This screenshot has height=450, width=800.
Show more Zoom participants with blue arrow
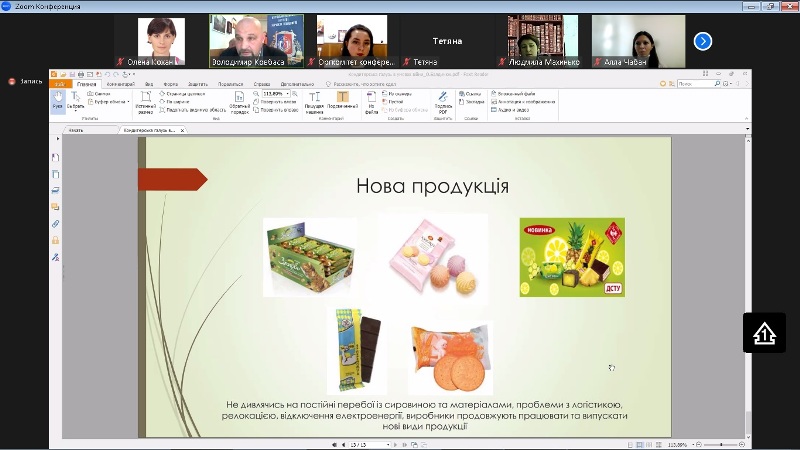703,41
